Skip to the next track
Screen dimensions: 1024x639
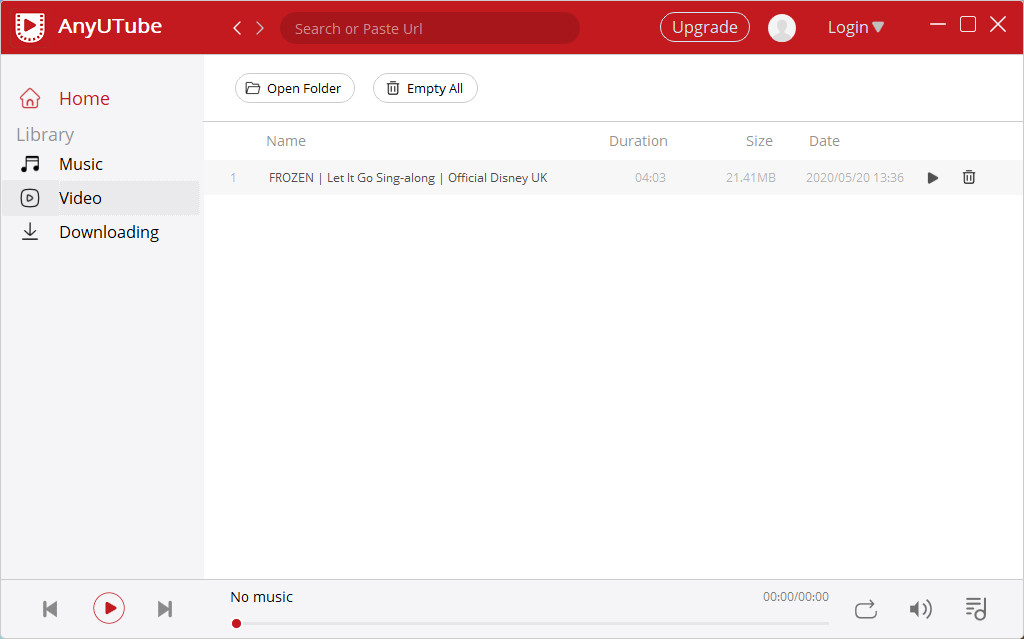click(x=165, y=609)
